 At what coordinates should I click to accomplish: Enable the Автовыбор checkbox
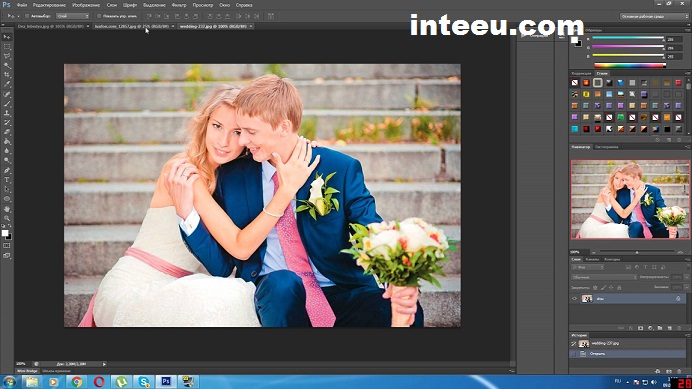pos(27,16)
